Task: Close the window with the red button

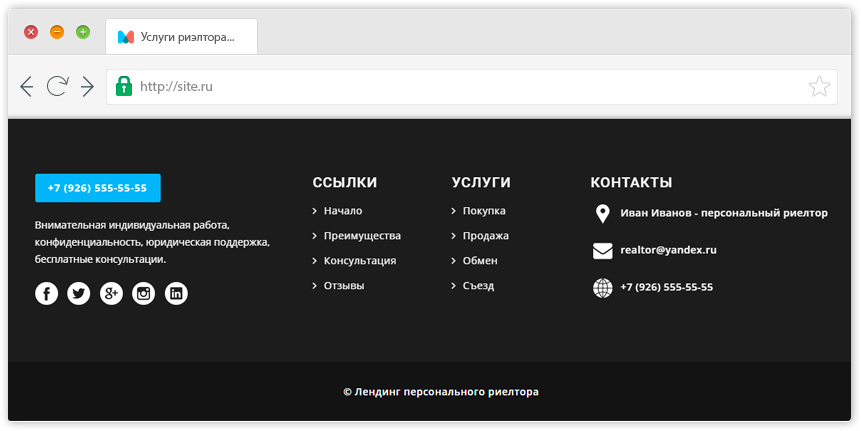Action: click(31, 32)
